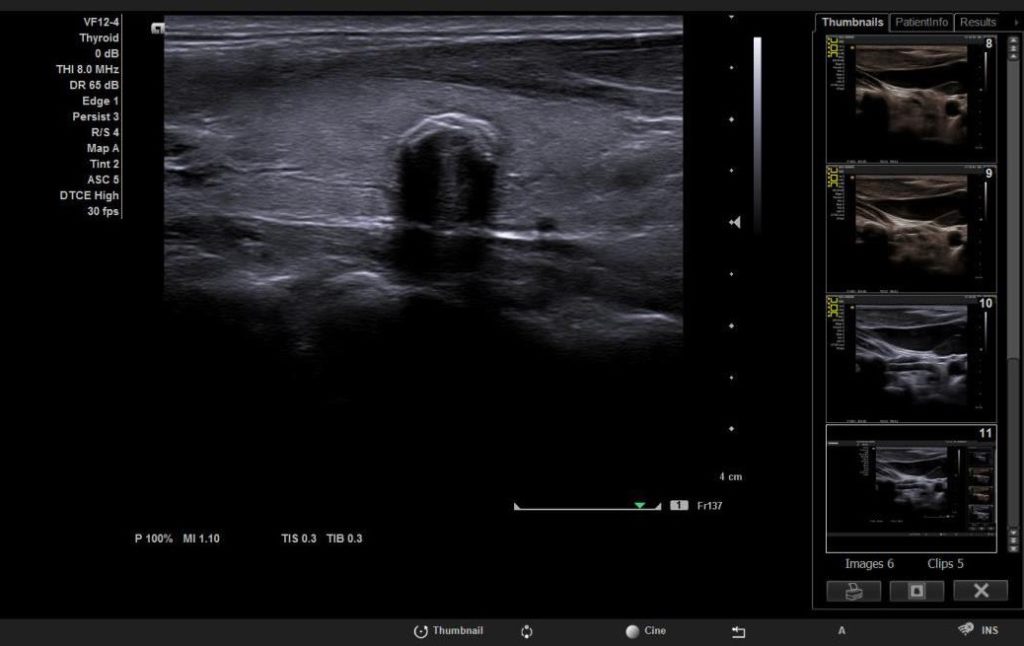Click the circular rotate arrows icon
Image resolution: width=1024 pixels, height=646 pixels.
point(527,631)
